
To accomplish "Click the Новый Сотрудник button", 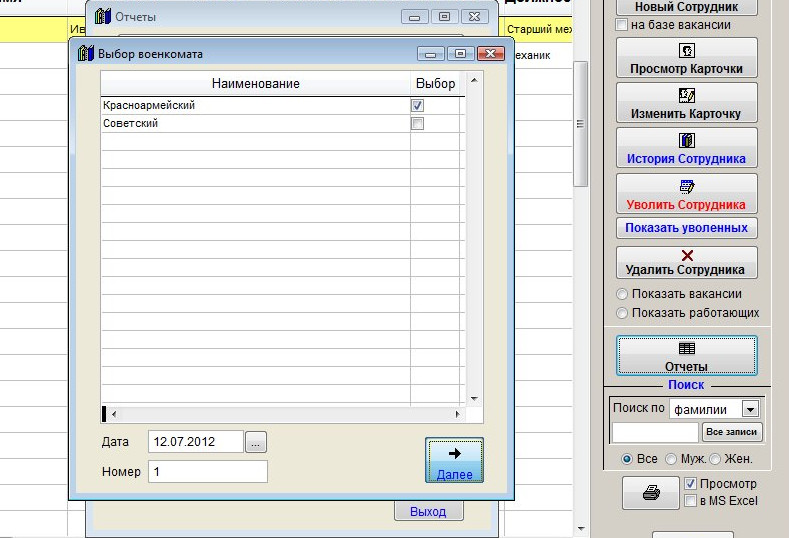I will tap(686, 7).
